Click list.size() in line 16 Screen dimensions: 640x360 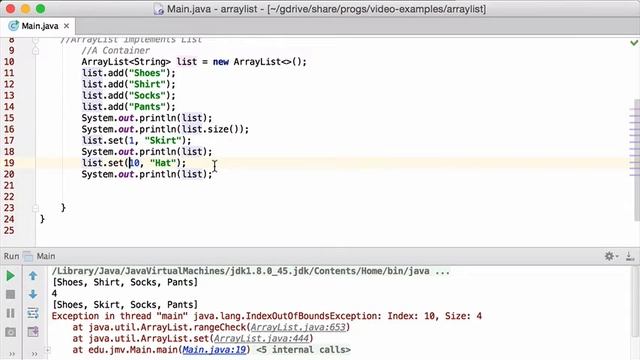click(x=212, y=129)
